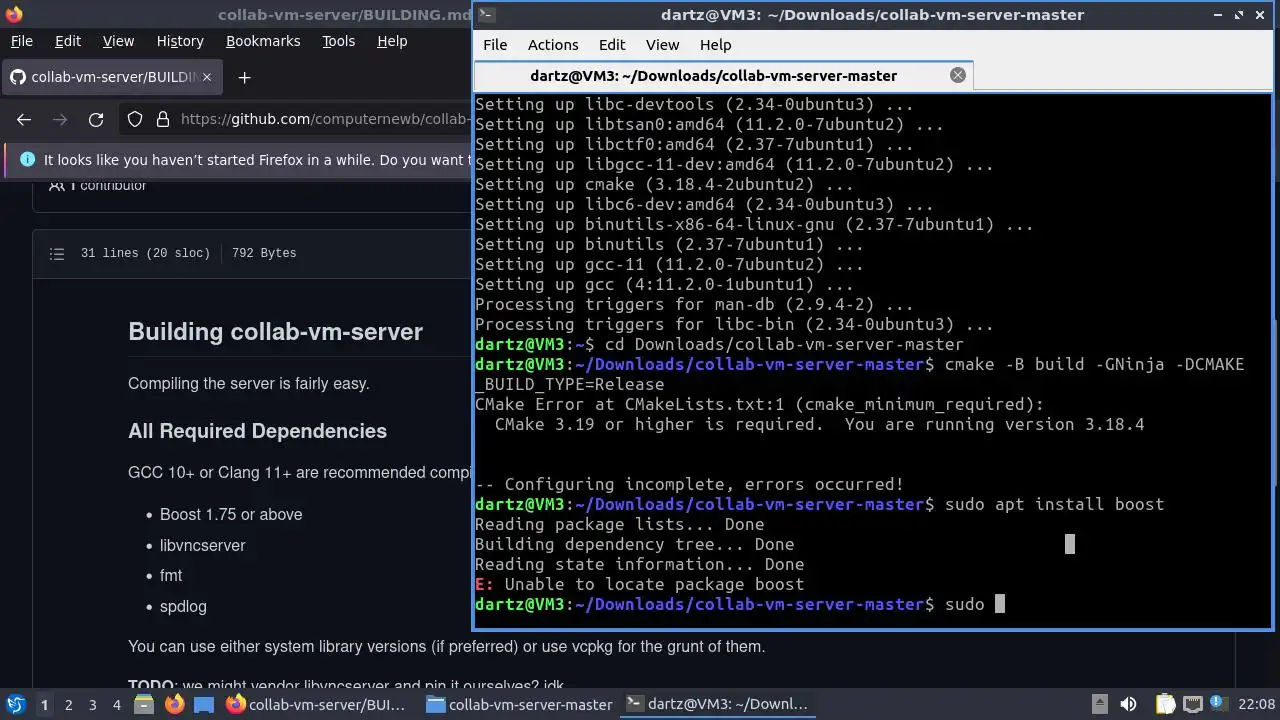Click the 'Building collab-vm-server' heading
The width and height of the screenshot is (1280, 720).
275,332
